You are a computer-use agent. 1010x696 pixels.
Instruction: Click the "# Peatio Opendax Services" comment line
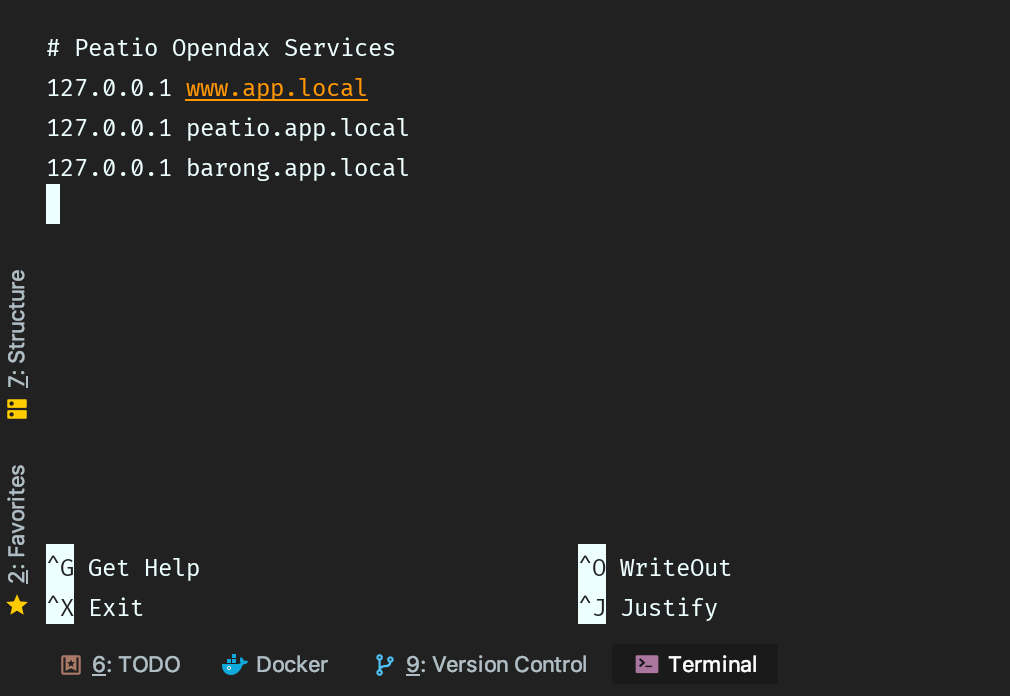(221, 47)
